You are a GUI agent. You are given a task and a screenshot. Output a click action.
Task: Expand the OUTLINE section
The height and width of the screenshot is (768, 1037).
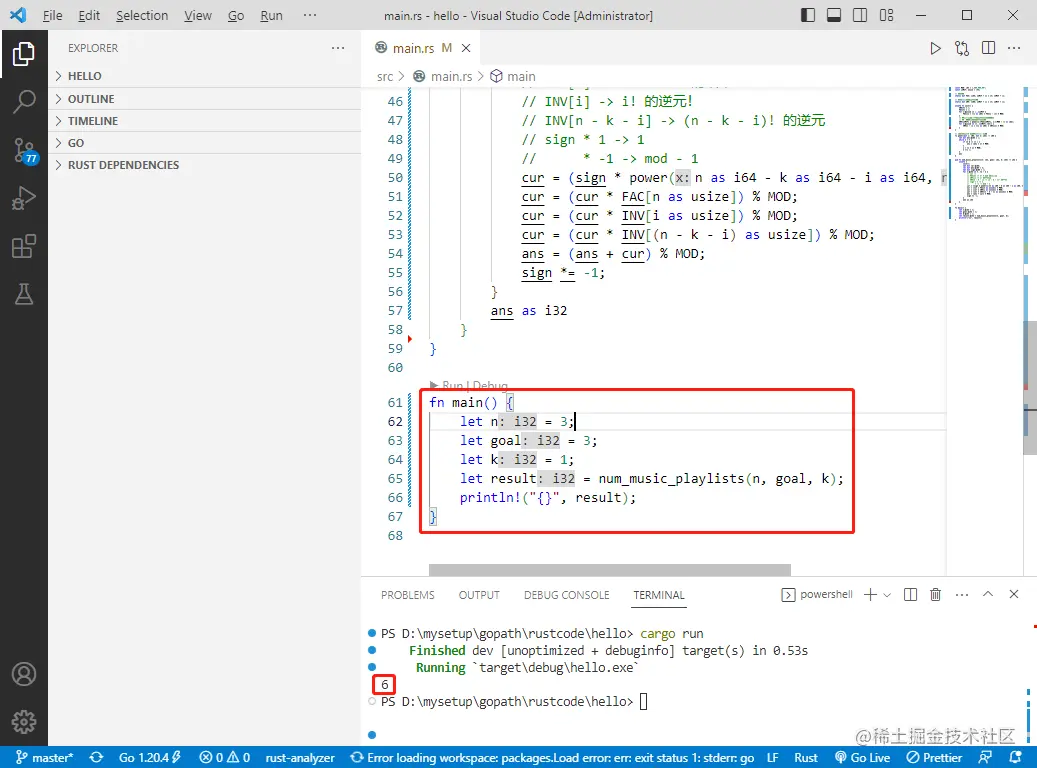tap(205, 99)
